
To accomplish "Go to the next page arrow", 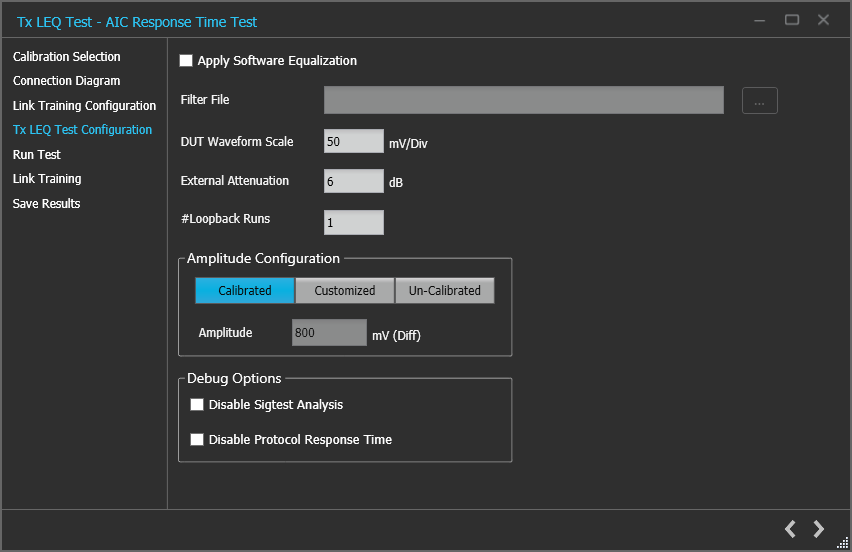I will (819, 529).
